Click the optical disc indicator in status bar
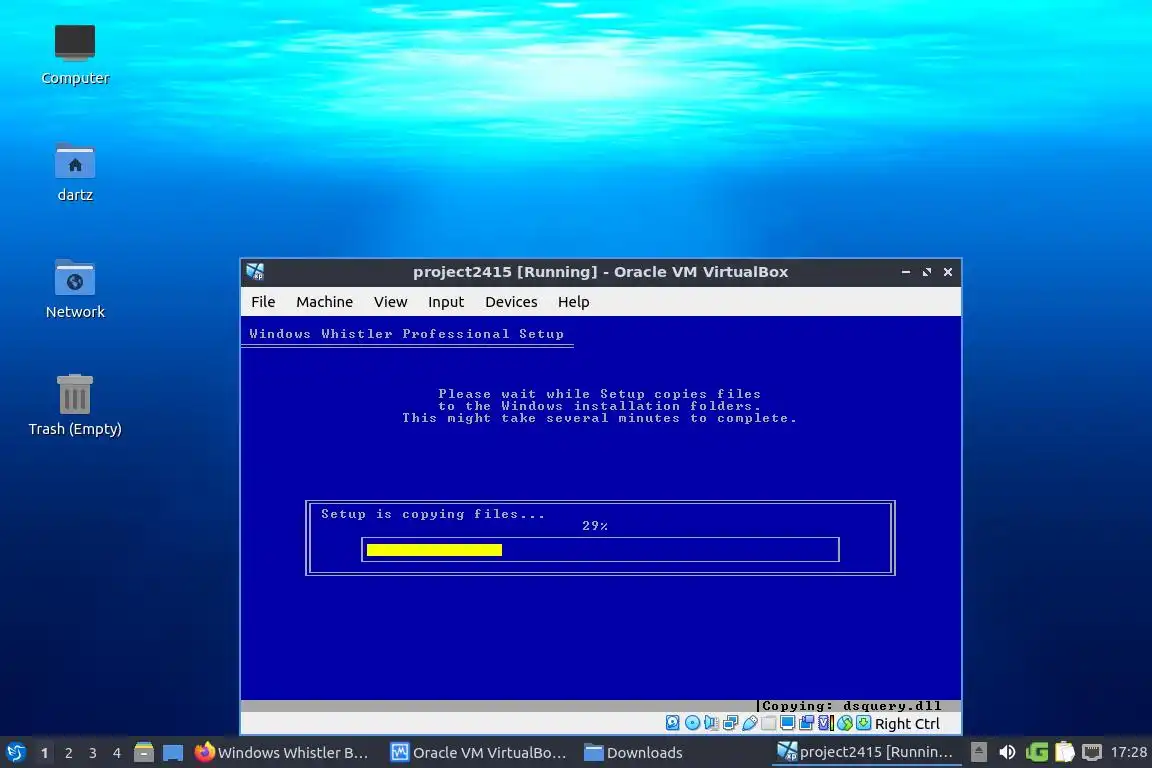Screen dimensions: 1152x768 tap(692, 723)
